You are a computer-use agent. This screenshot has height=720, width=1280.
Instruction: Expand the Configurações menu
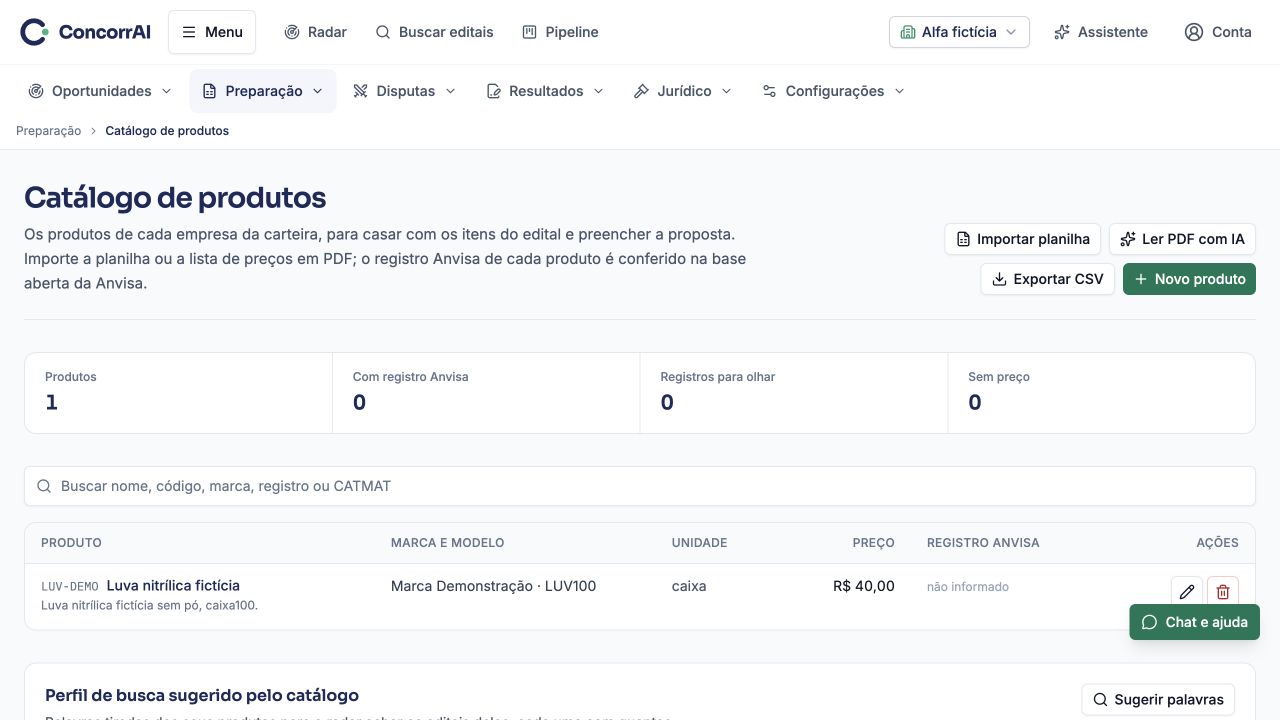[x=833, y=91]
